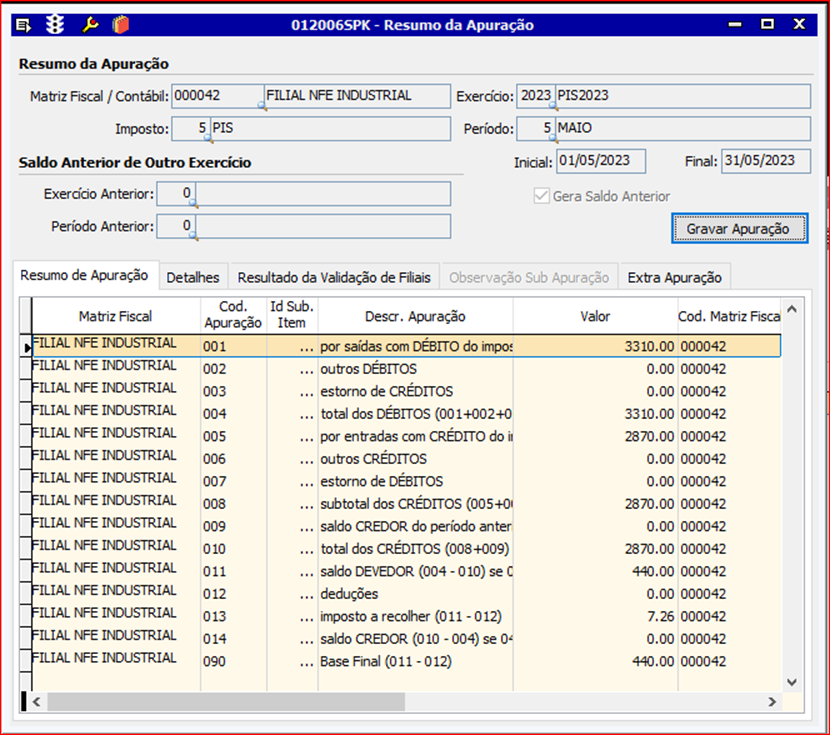The width and height of the screenshot is (830, 735).
Task: Select the row for imposto a recolher
Action: coord(410,616)
